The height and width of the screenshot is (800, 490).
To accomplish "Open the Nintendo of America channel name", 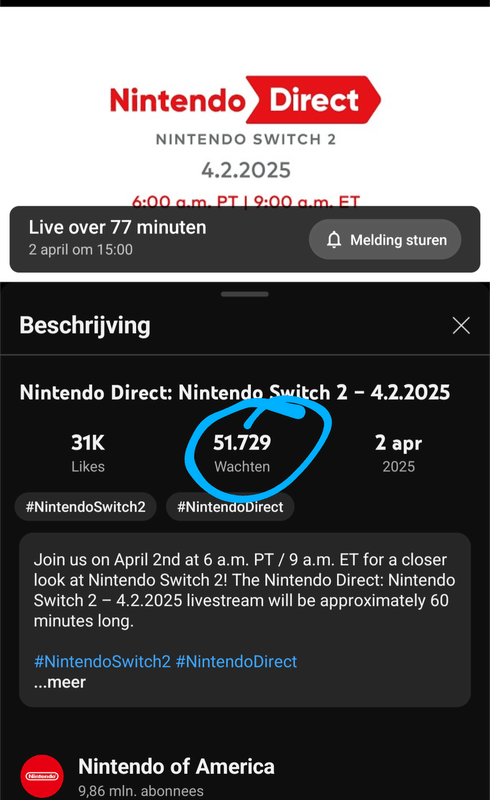I will pyautogui.click(x=176, y=766).
